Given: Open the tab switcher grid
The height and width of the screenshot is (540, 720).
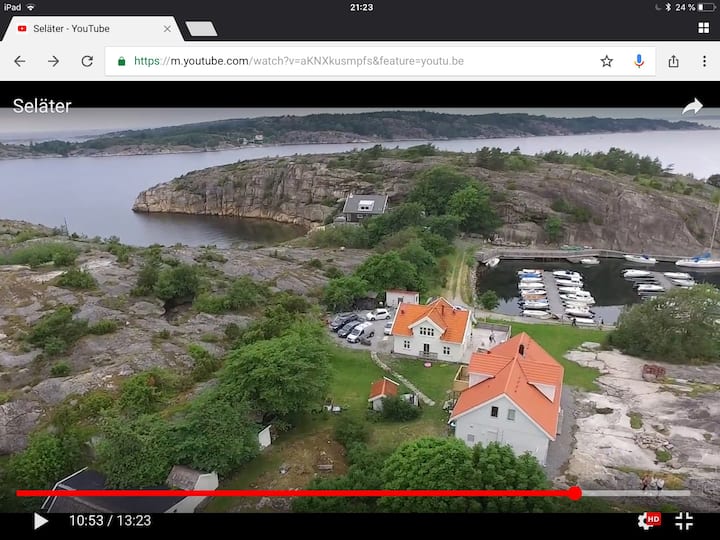Looking at the screenshot, I should tap(703, 28).
